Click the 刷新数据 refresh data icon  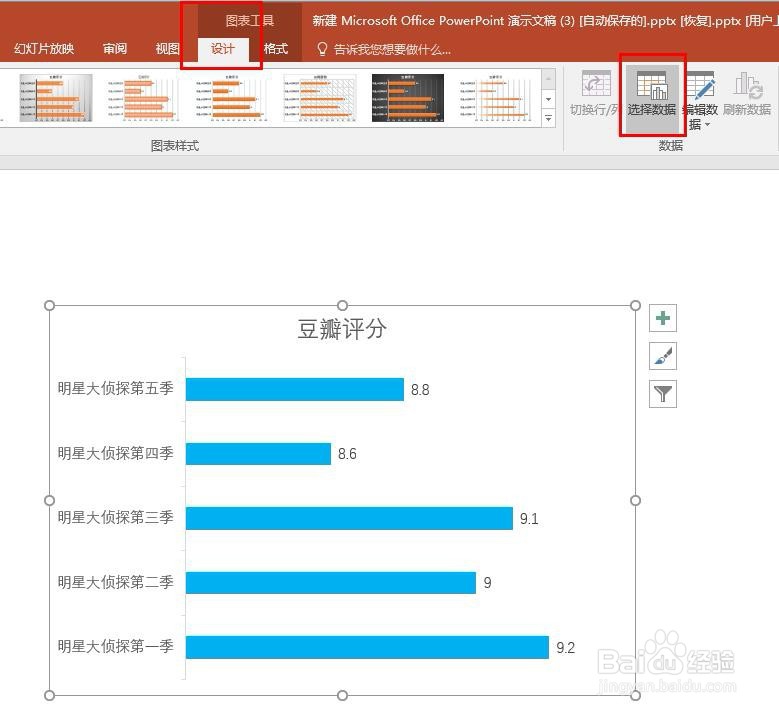pyautogui.click(x=748, y=84)
